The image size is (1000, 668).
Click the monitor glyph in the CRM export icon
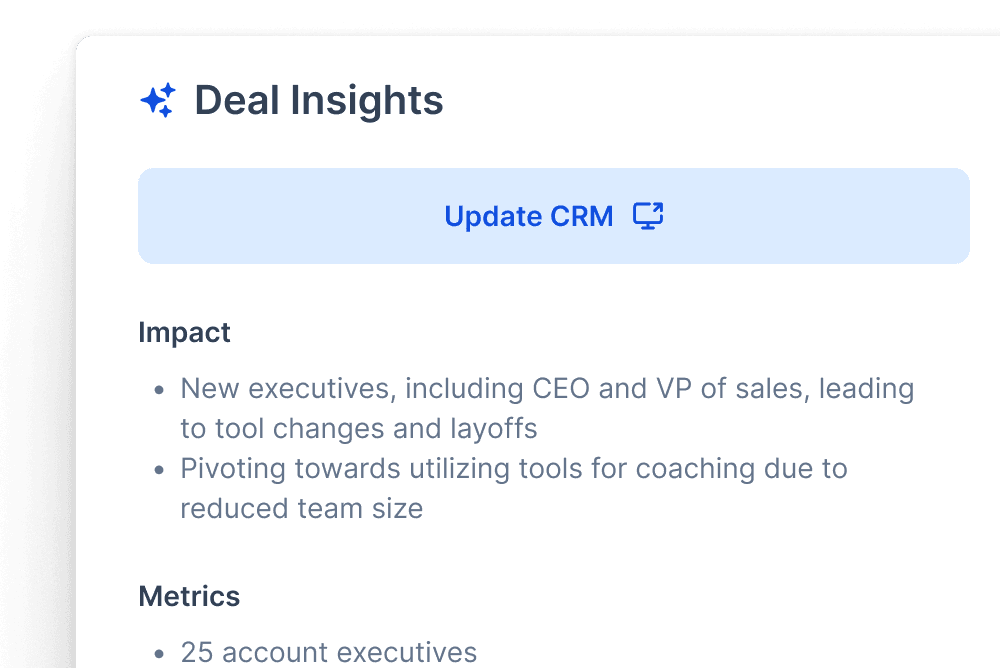point(645,220)
